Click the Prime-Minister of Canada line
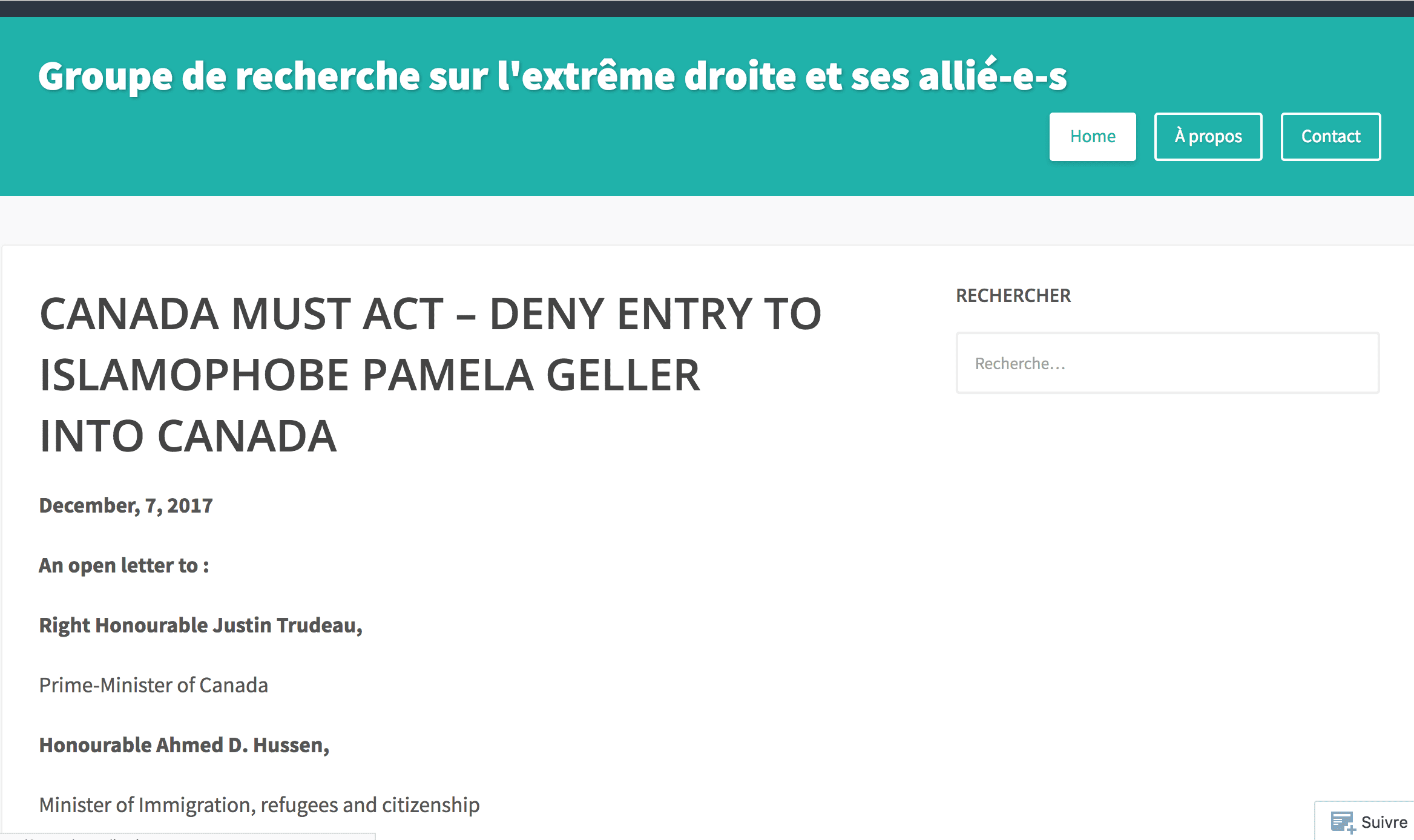 (153, 685)
